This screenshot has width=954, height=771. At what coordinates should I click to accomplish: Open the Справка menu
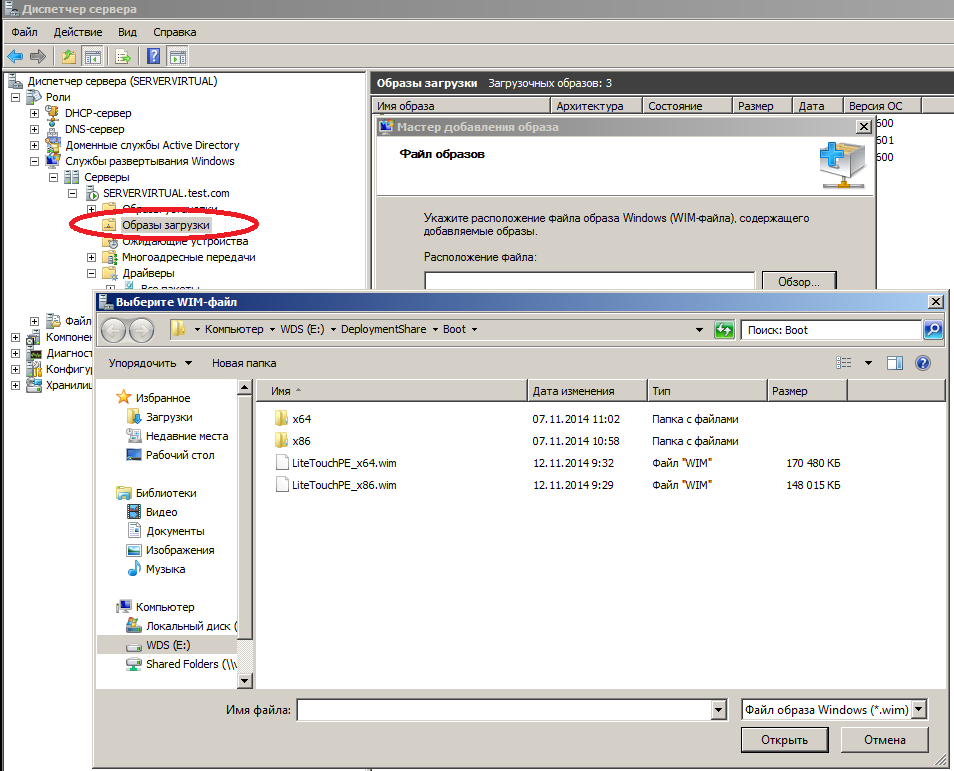click(175, 32)
